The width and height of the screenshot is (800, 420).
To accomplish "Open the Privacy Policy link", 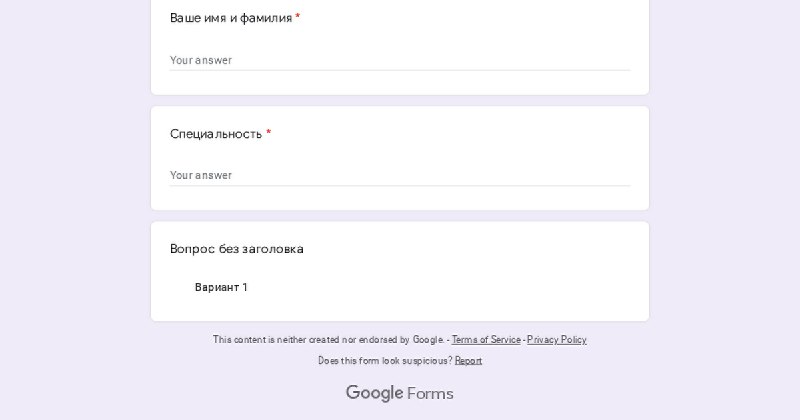I will coord(557,339).
